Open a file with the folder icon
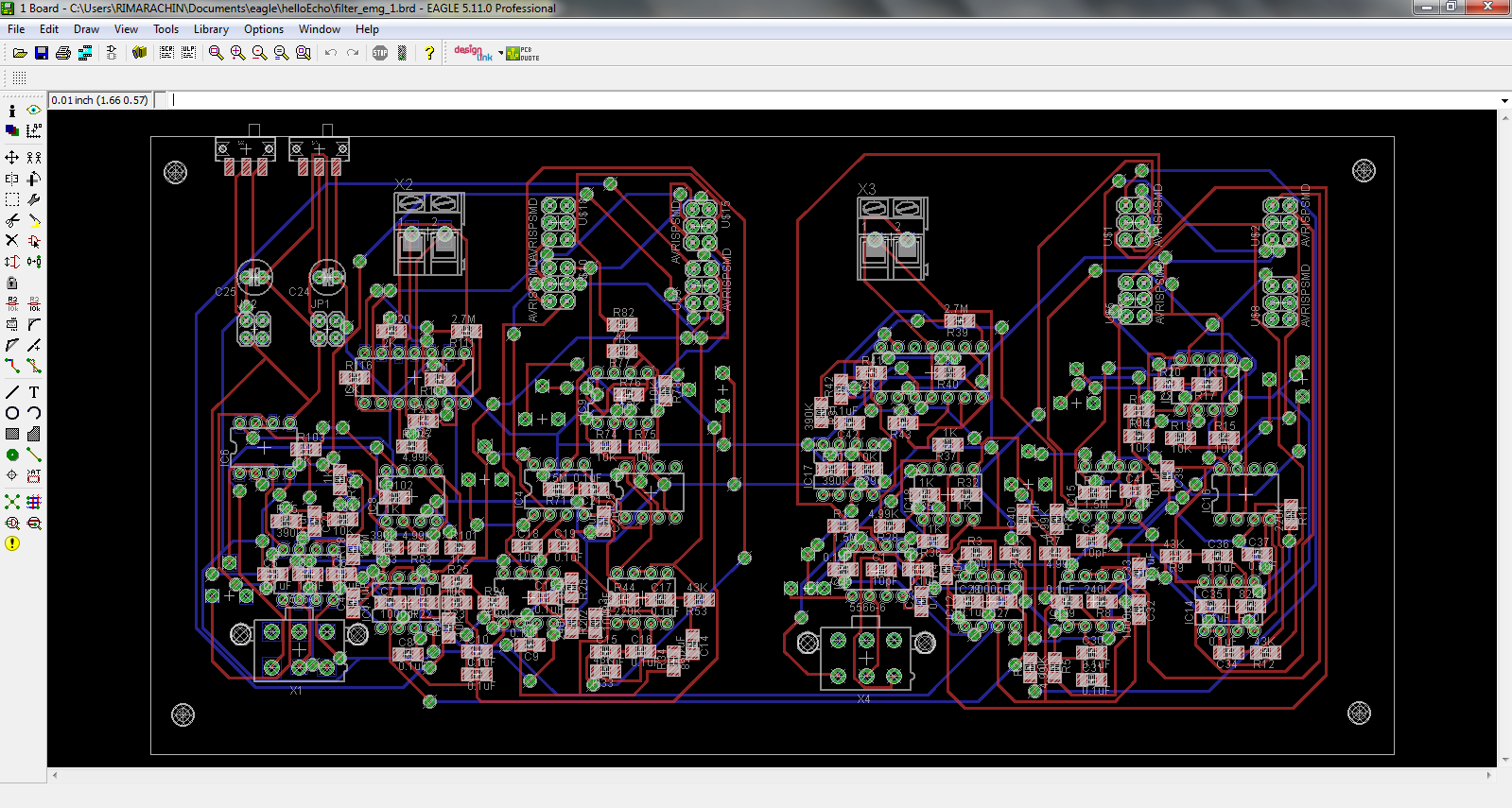The image size is (1512, 808). click(x=19, y=53)
